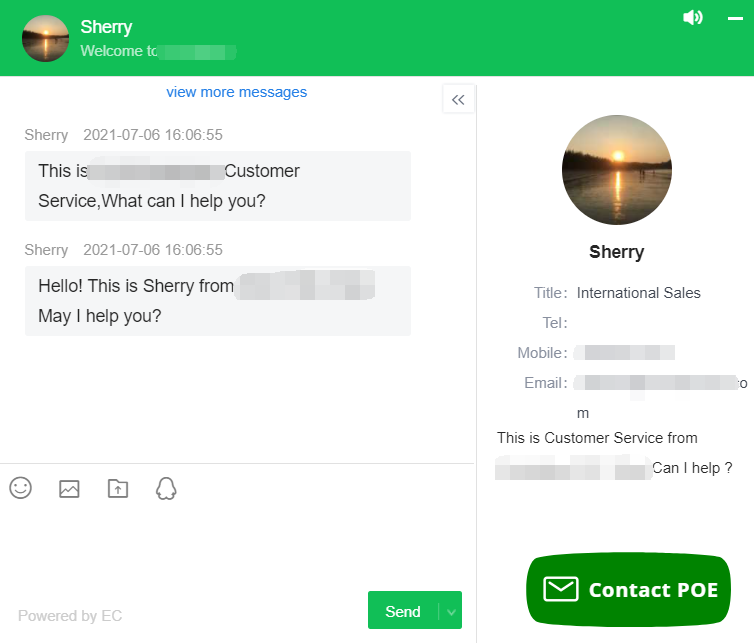Open the Send options dropdown arrow
The height and width of the screenshot is (643, 754).
[x=451, y=611]
